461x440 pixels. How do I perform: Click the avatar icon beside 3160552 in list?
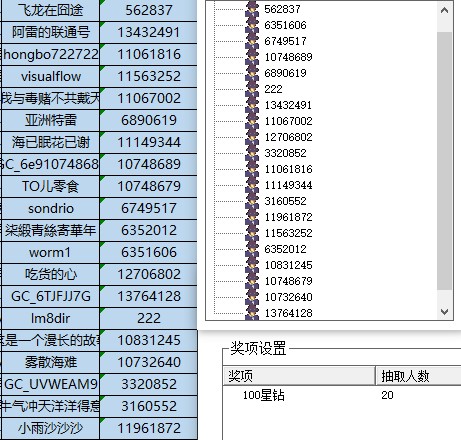(x=252, y=201)
